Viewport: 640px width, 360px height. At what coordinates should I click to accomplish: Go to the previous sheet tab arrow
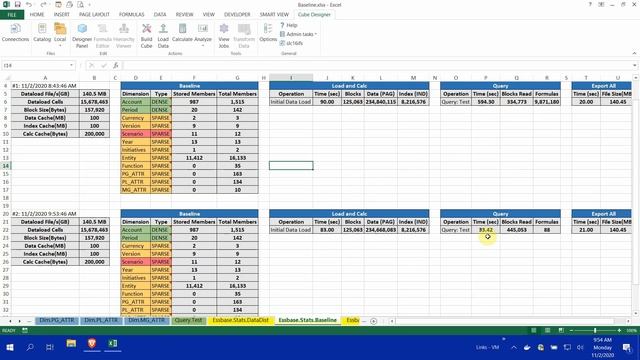[x=10, y=321]
